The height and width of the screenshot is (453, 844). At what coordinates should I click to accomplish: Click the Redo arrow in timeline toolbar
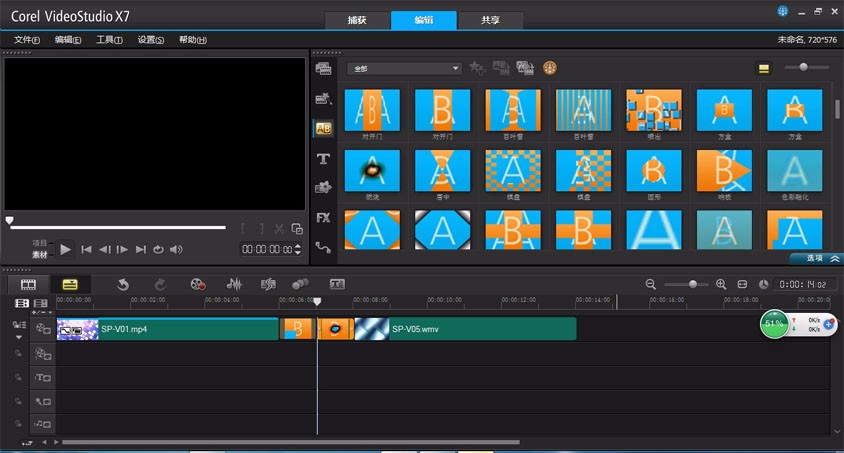point(160,284)
